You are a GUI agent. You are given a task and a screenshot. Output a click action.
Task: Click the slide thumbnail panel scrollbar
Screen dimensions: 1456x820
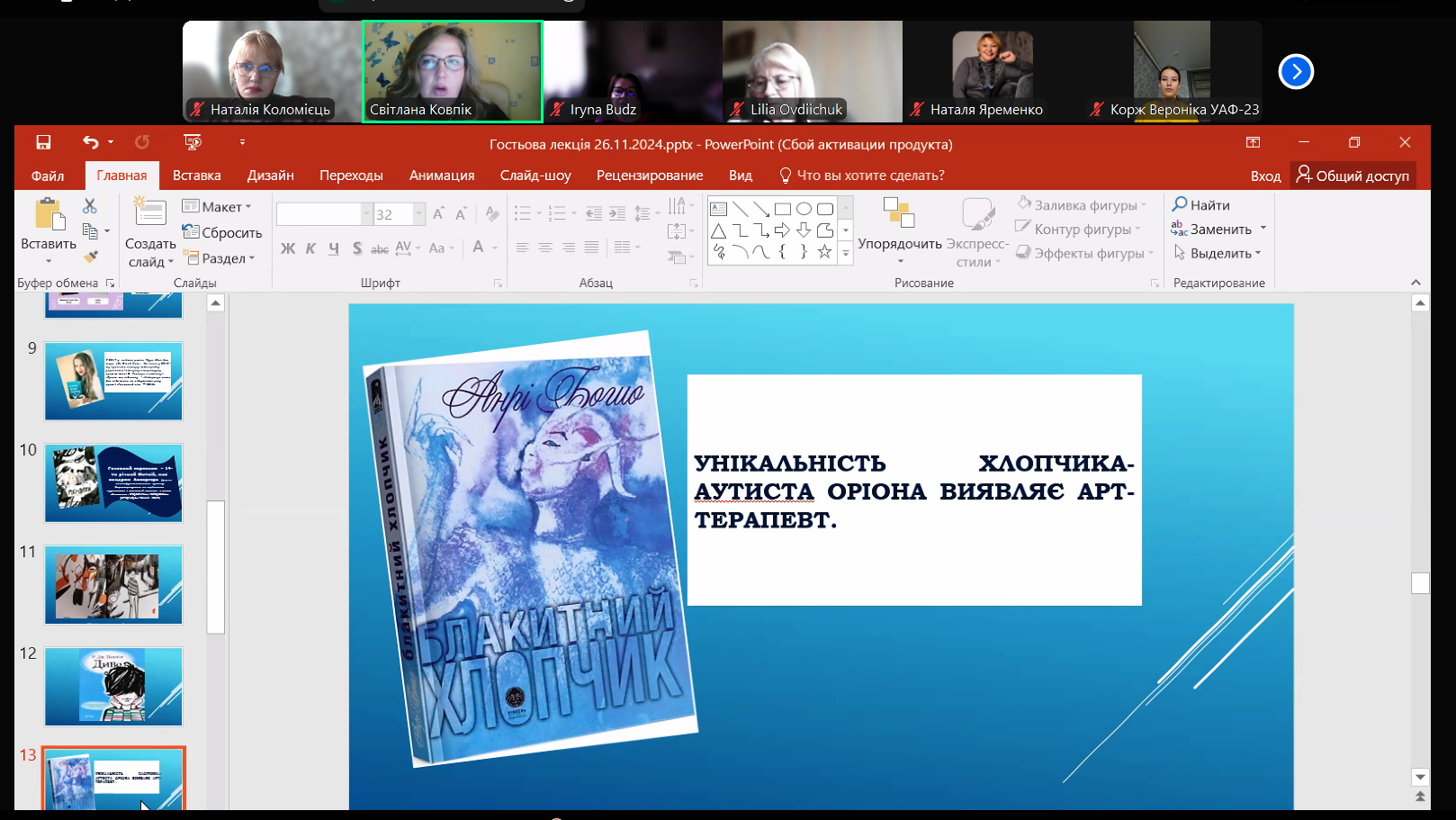[215, 567]
